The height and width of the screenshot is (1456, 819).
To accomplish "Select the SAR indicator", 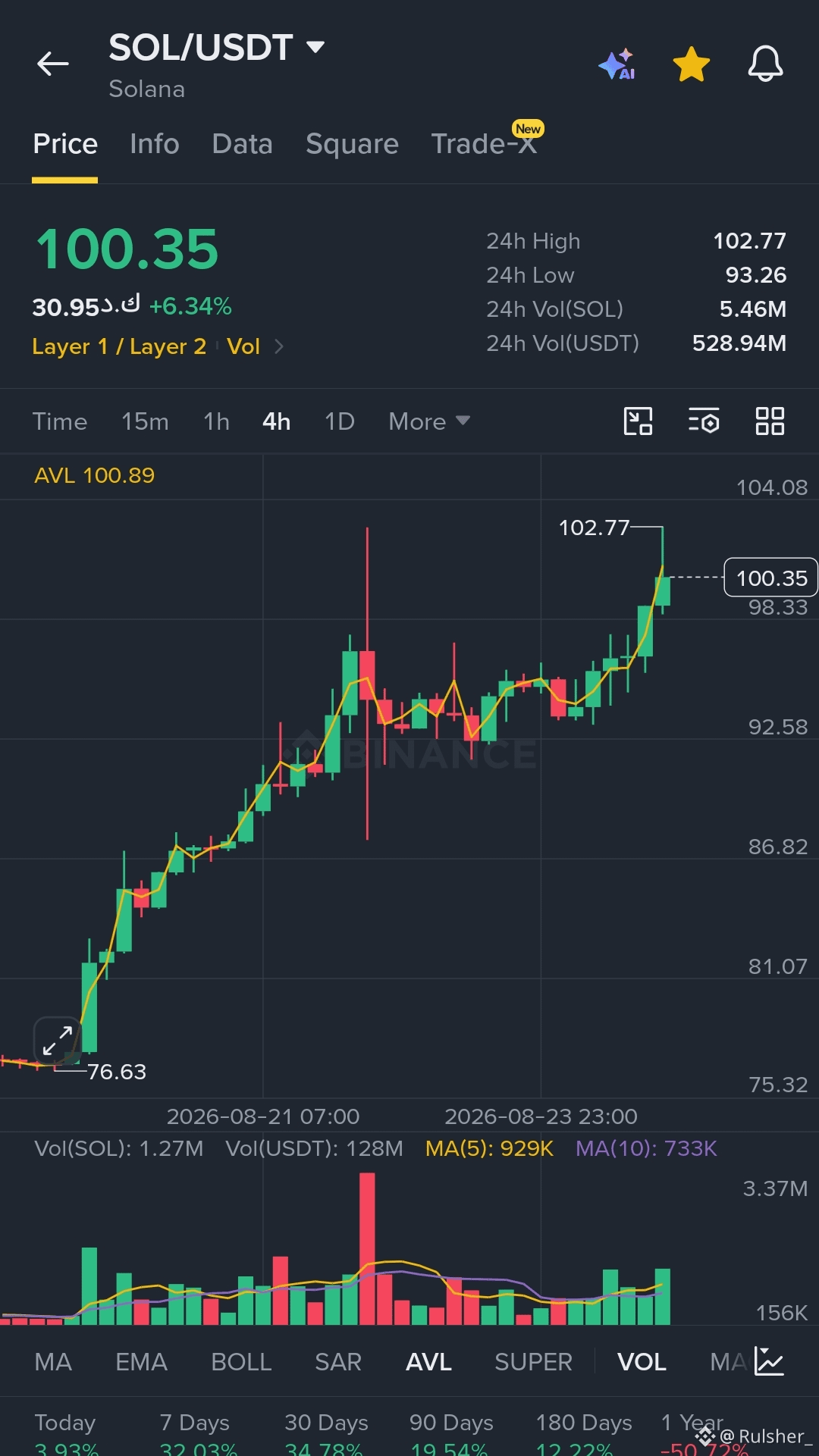I will (338, 1362).
